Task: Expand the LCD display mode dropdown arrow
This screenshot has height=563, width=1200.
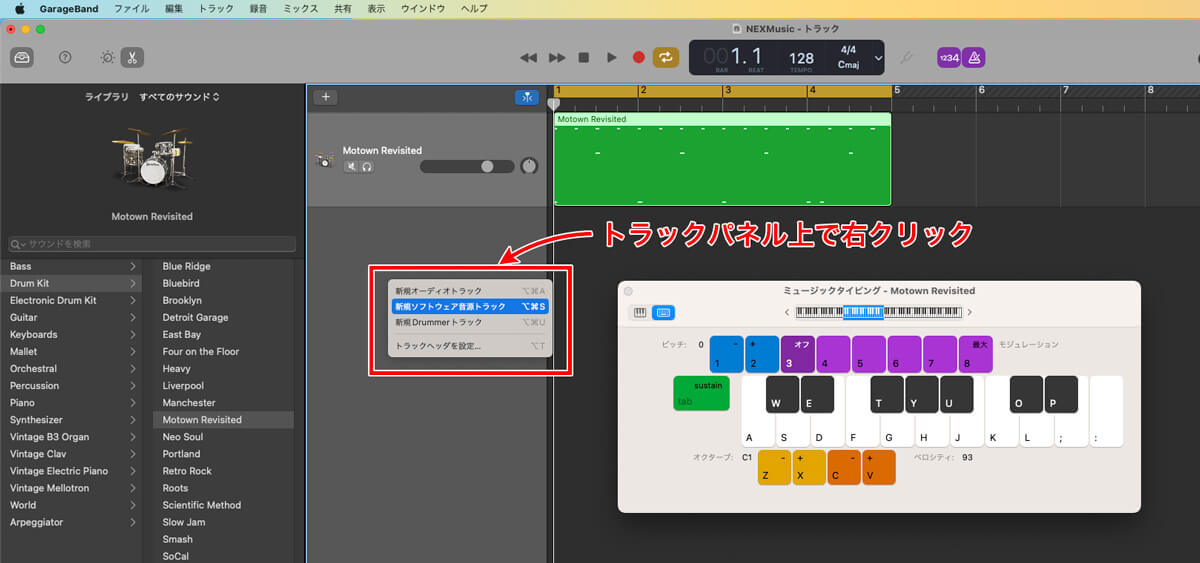Action: click(878, 58)
